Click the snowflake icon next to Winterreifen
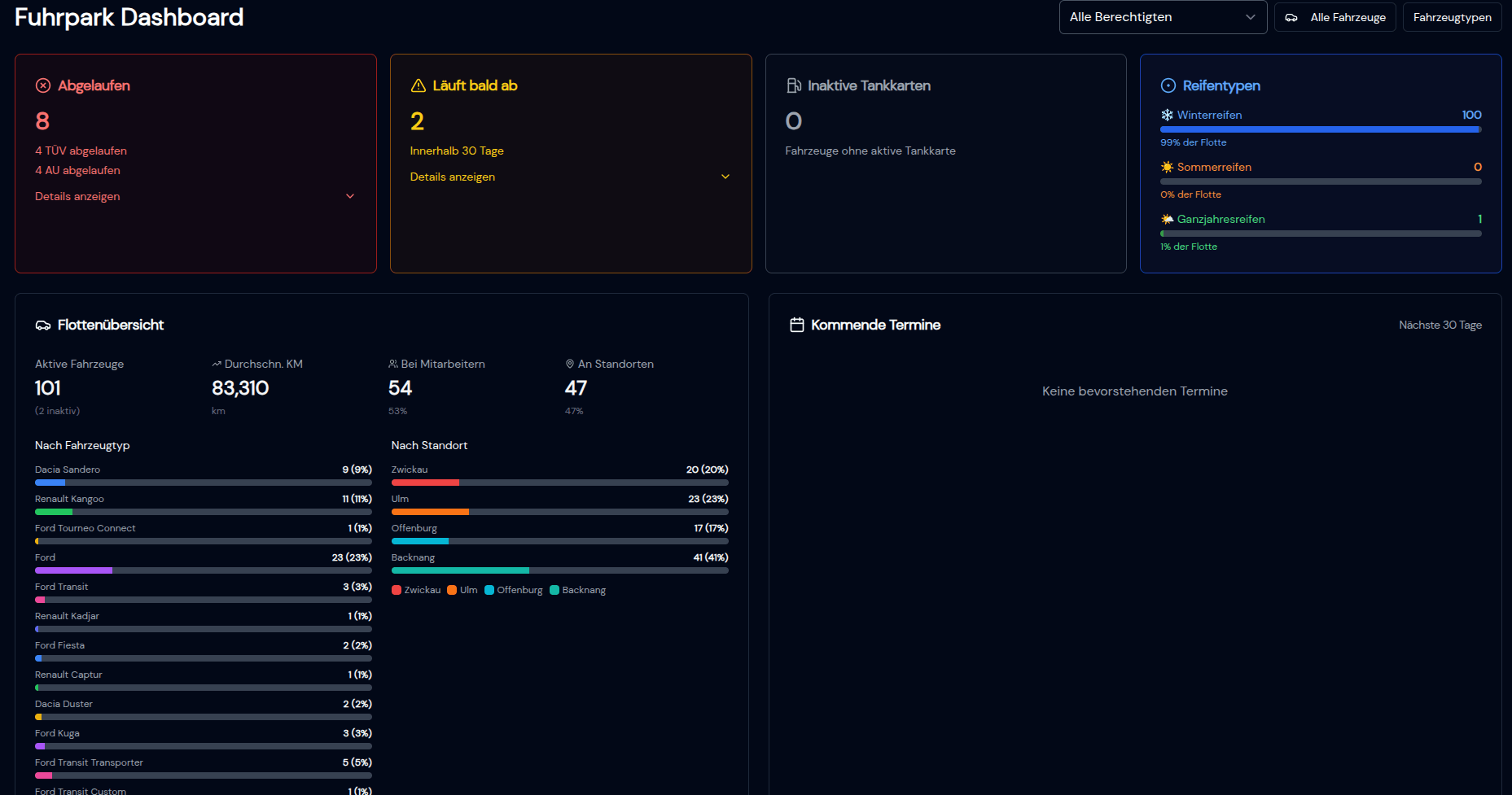1512x795 pixels. [x=1168, y=115]
